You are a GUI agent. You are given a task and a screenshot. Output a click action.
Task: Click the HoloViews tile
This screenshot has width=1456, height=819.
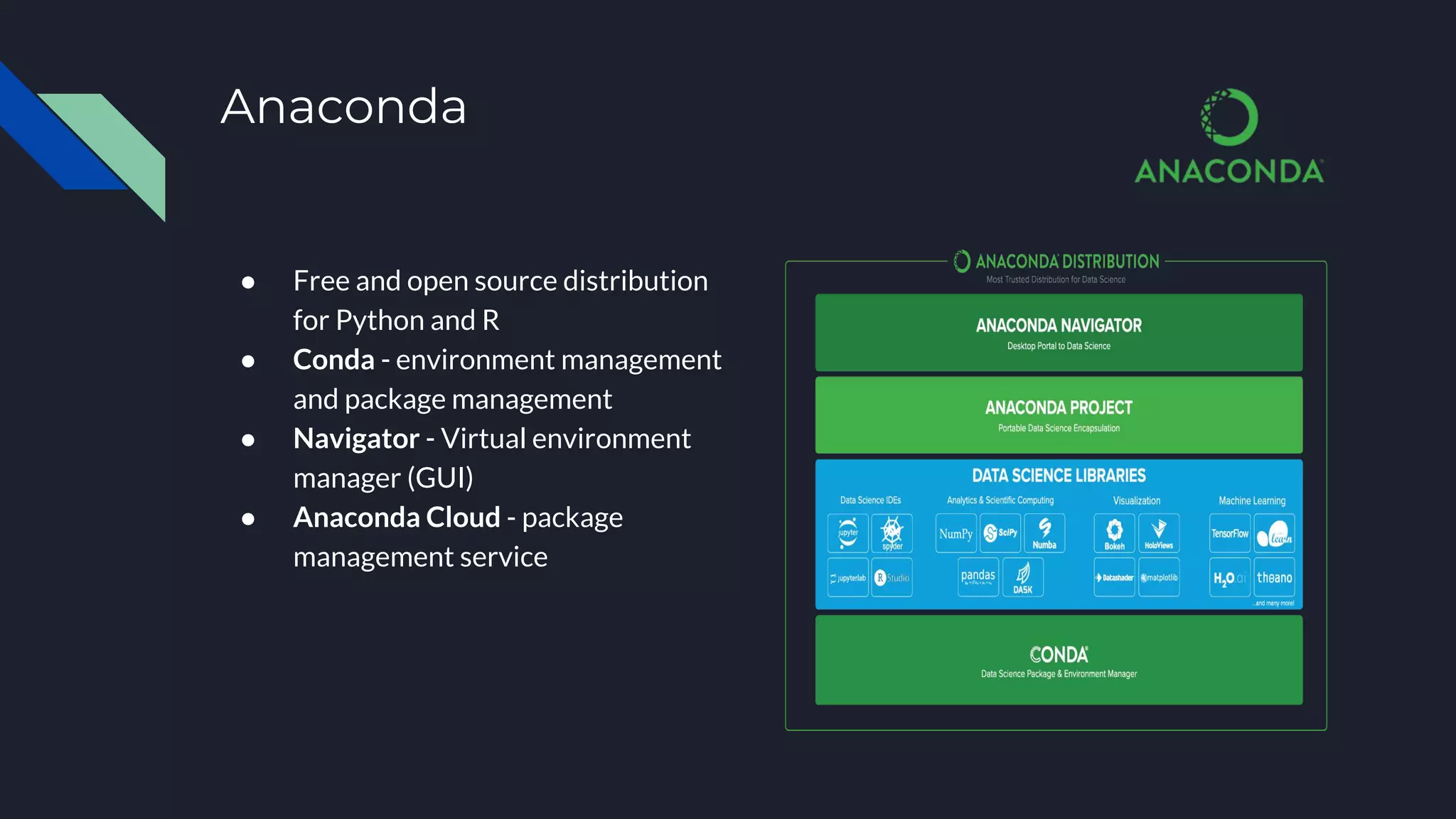(x=1159, y=533)
